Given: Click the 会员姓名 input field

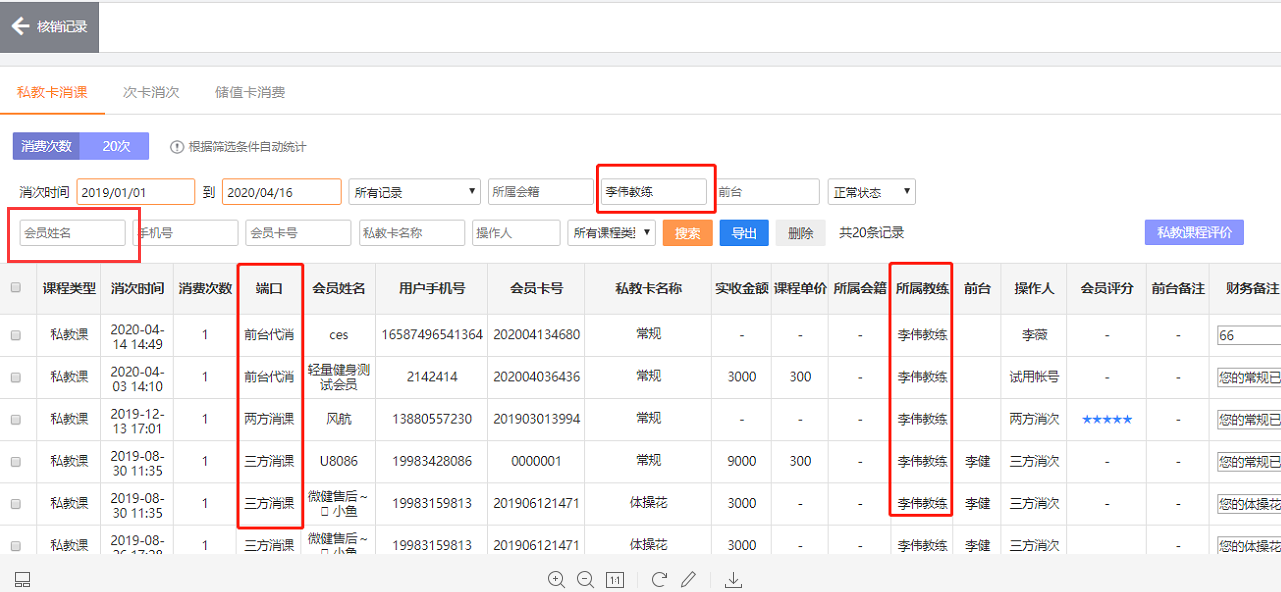Looking at the screenshot, I should coord(72,233).
